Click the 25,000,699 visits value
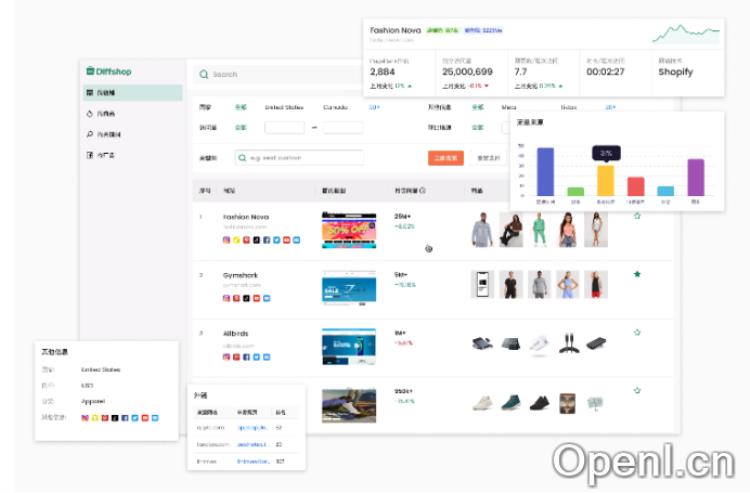750x493 pixels. coord(467,72)
